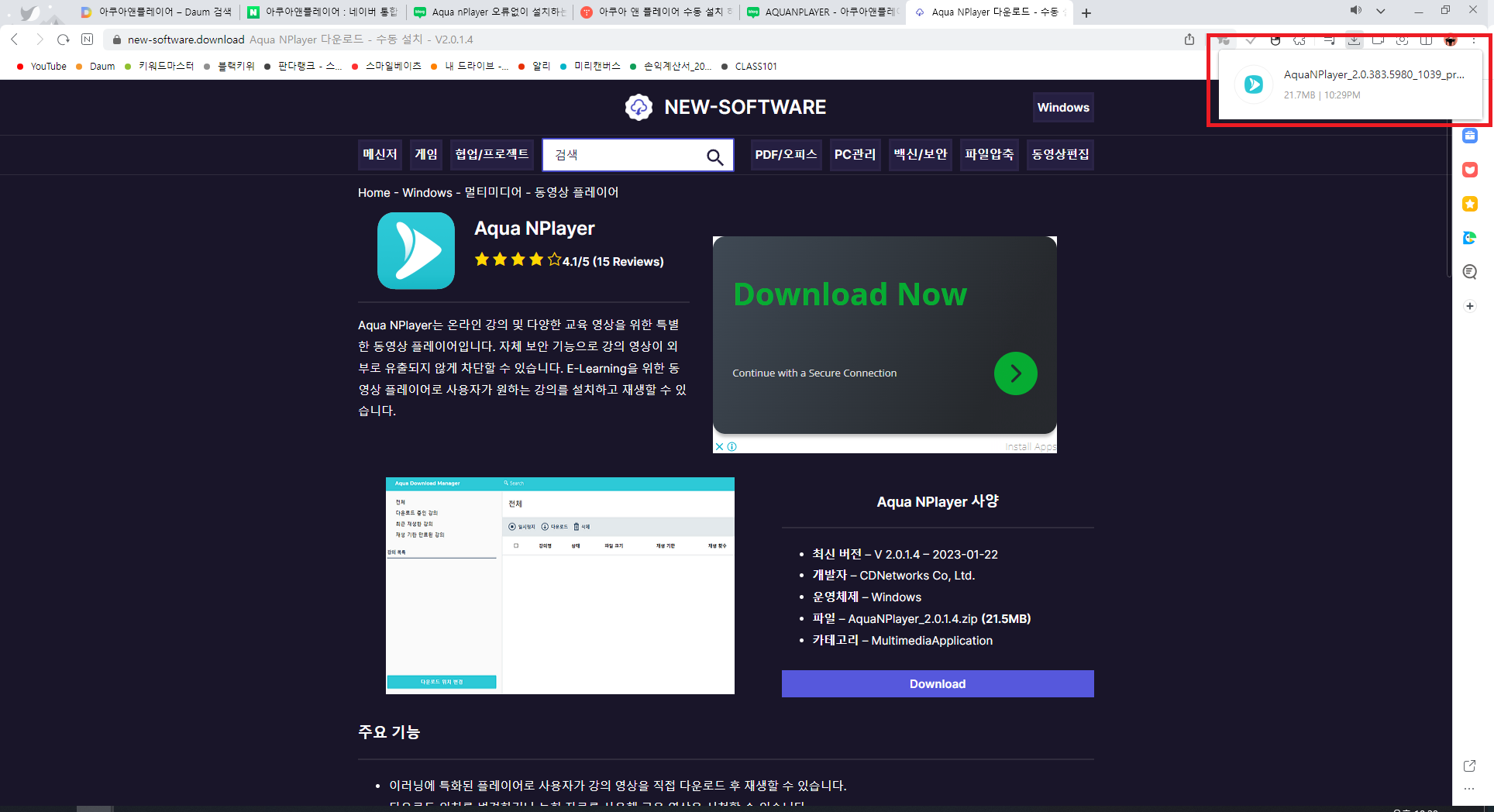
Task: Open the split view toolbar icon
Action: [x=1426, y=40]
